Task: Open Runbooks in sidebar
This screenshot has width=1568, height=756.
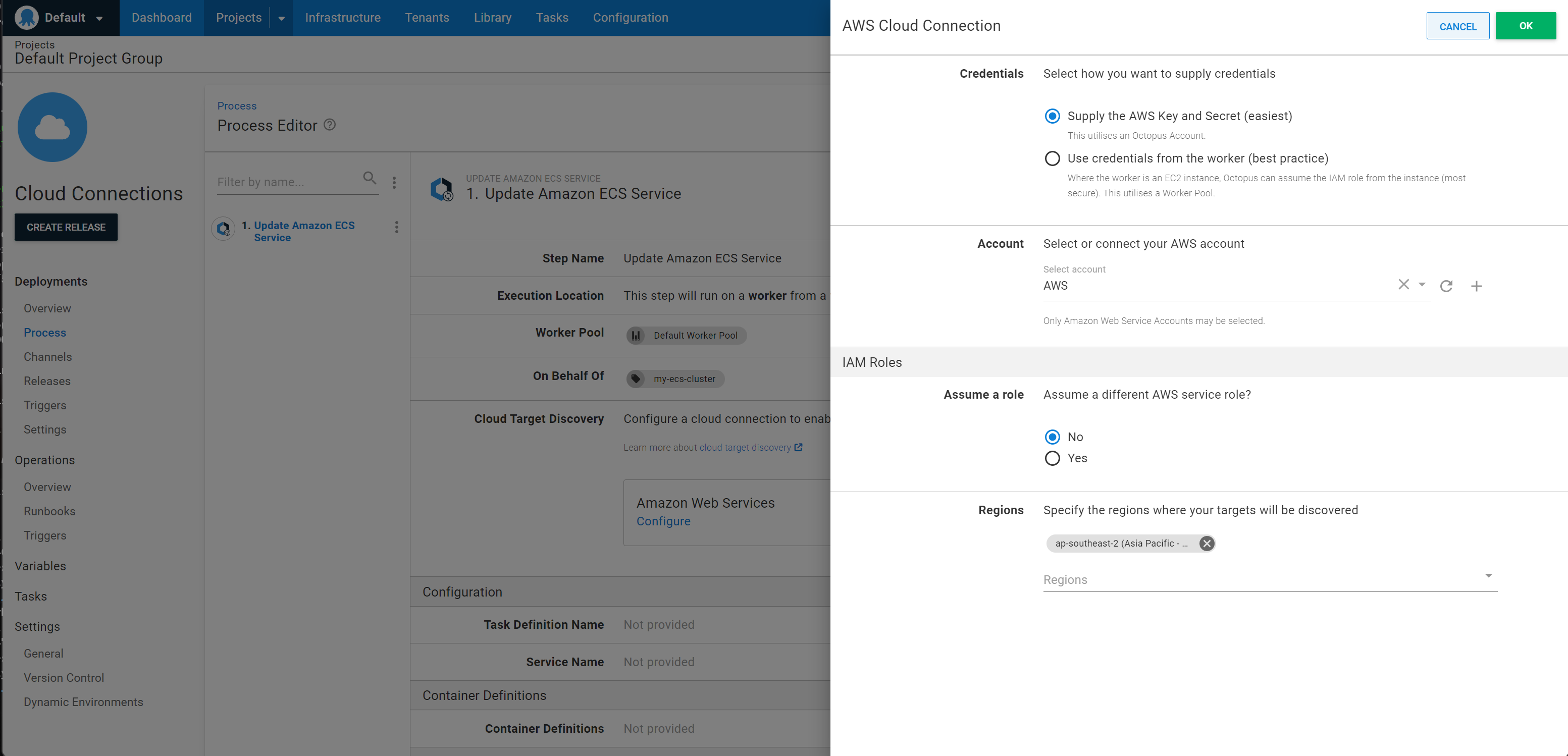Action: pos(50,512)
